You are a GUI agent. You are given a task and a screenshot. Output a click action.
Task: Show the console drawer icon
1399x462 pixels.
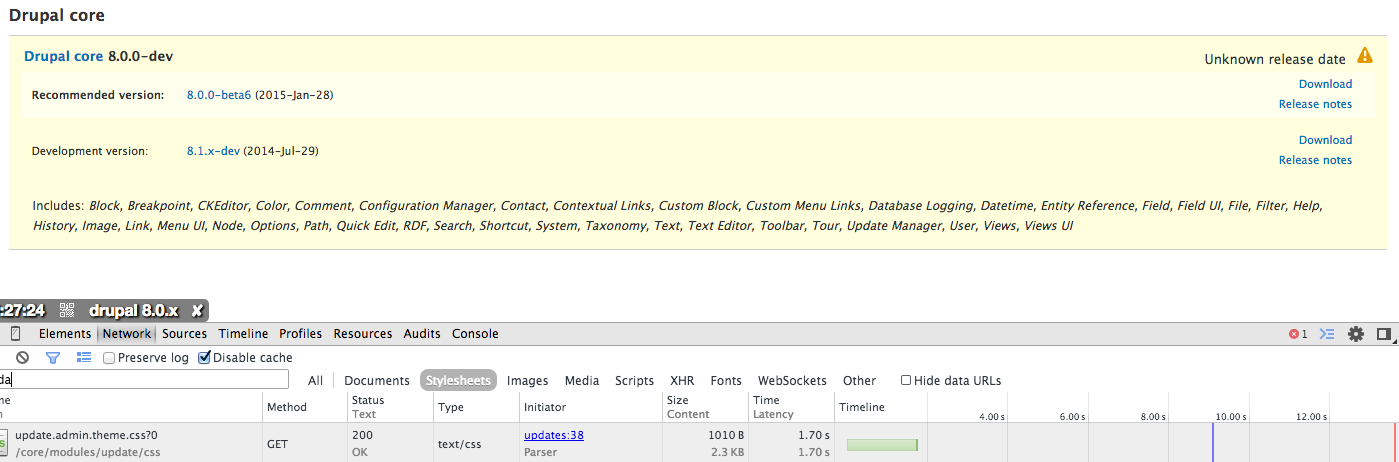tap(1328, 334)
